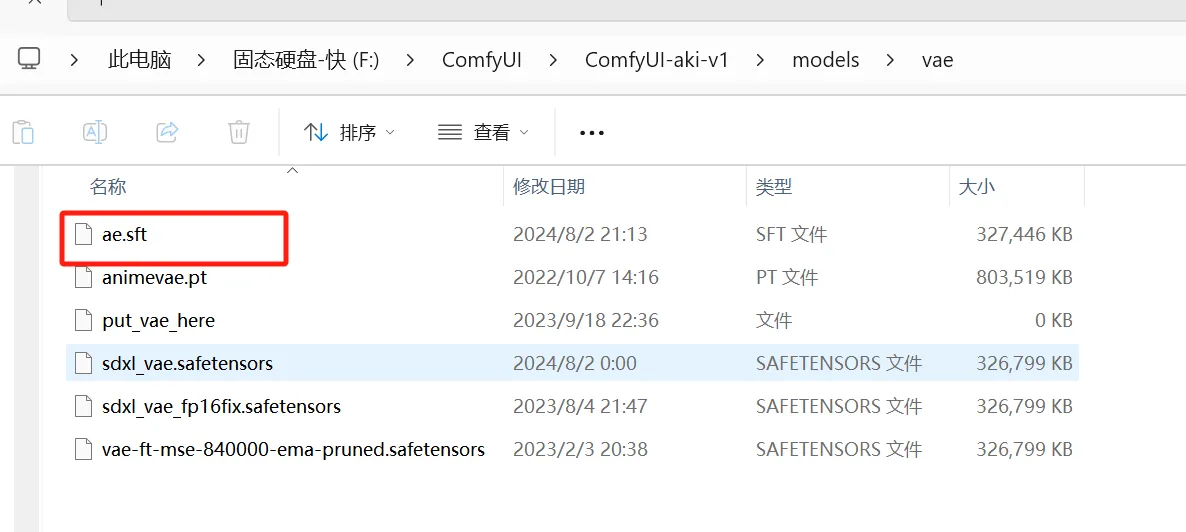Open the 排序 sort dropdown
This screenshot has height=532, width=1186.
pyautogui.click(x=349, y=132)
